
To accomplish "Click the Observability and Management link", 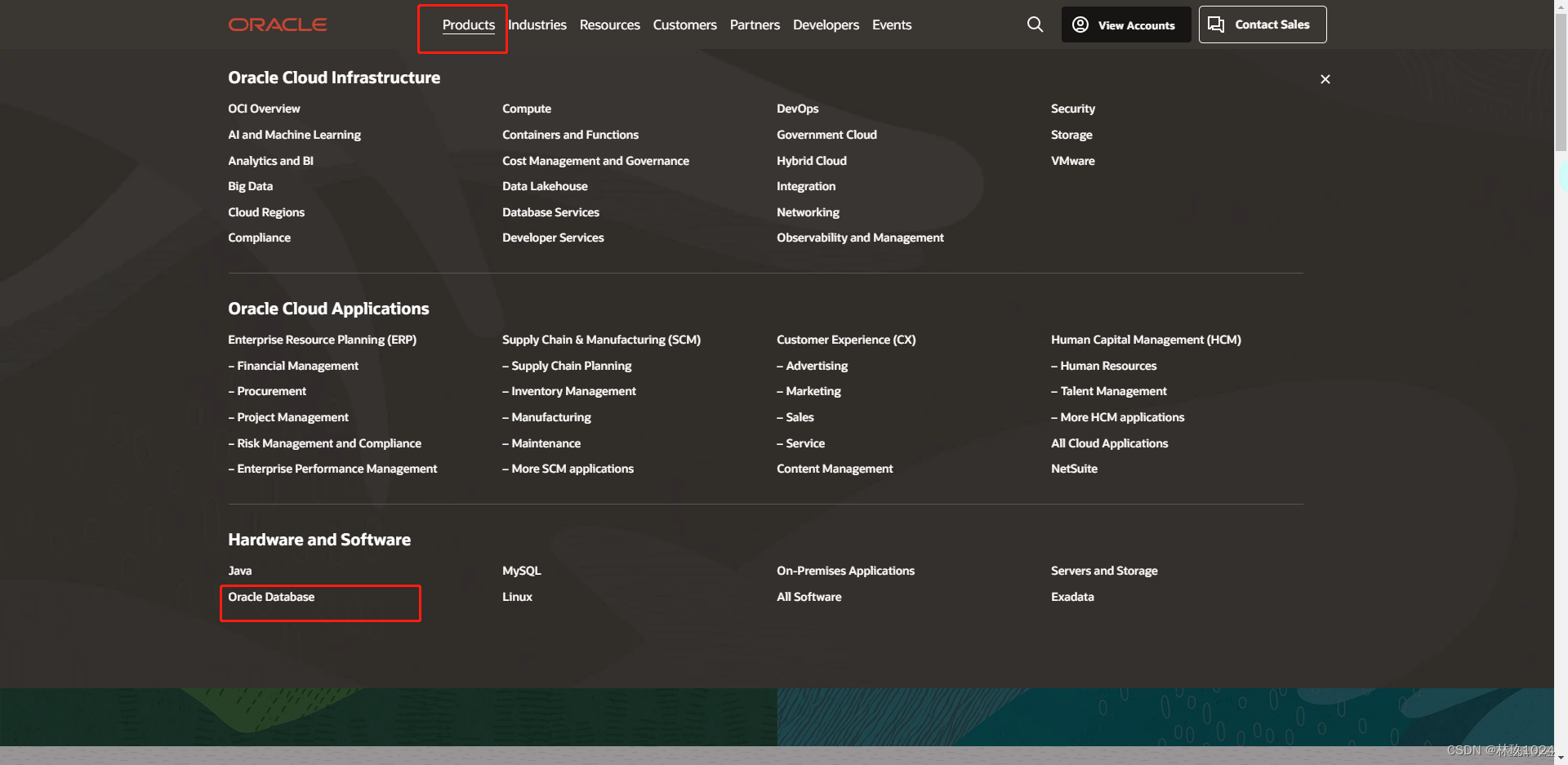I will [859, 238].
